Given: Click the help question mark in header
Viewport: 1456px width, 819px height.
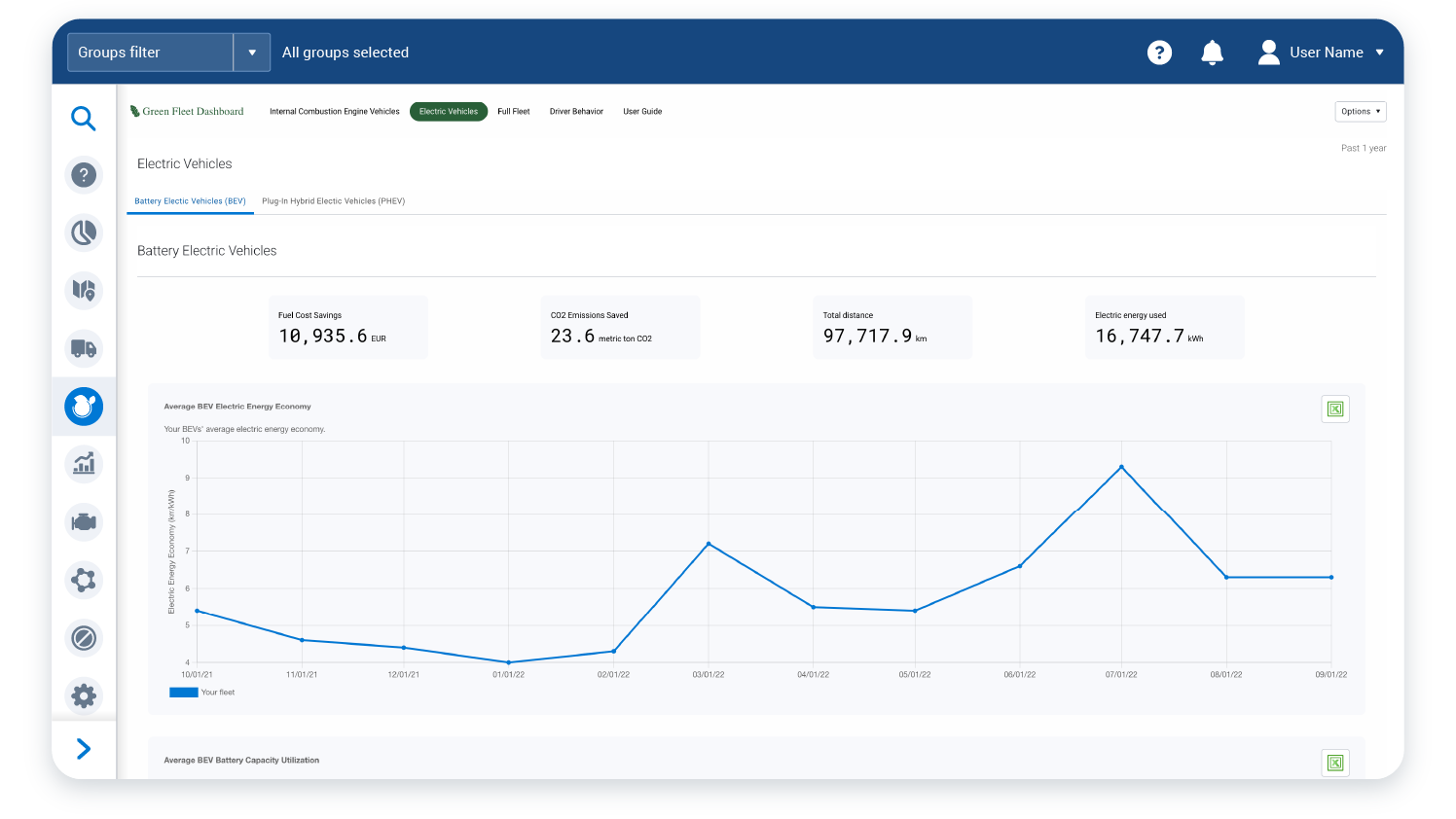Looking at the screenshot, I should click(1159, 53).
